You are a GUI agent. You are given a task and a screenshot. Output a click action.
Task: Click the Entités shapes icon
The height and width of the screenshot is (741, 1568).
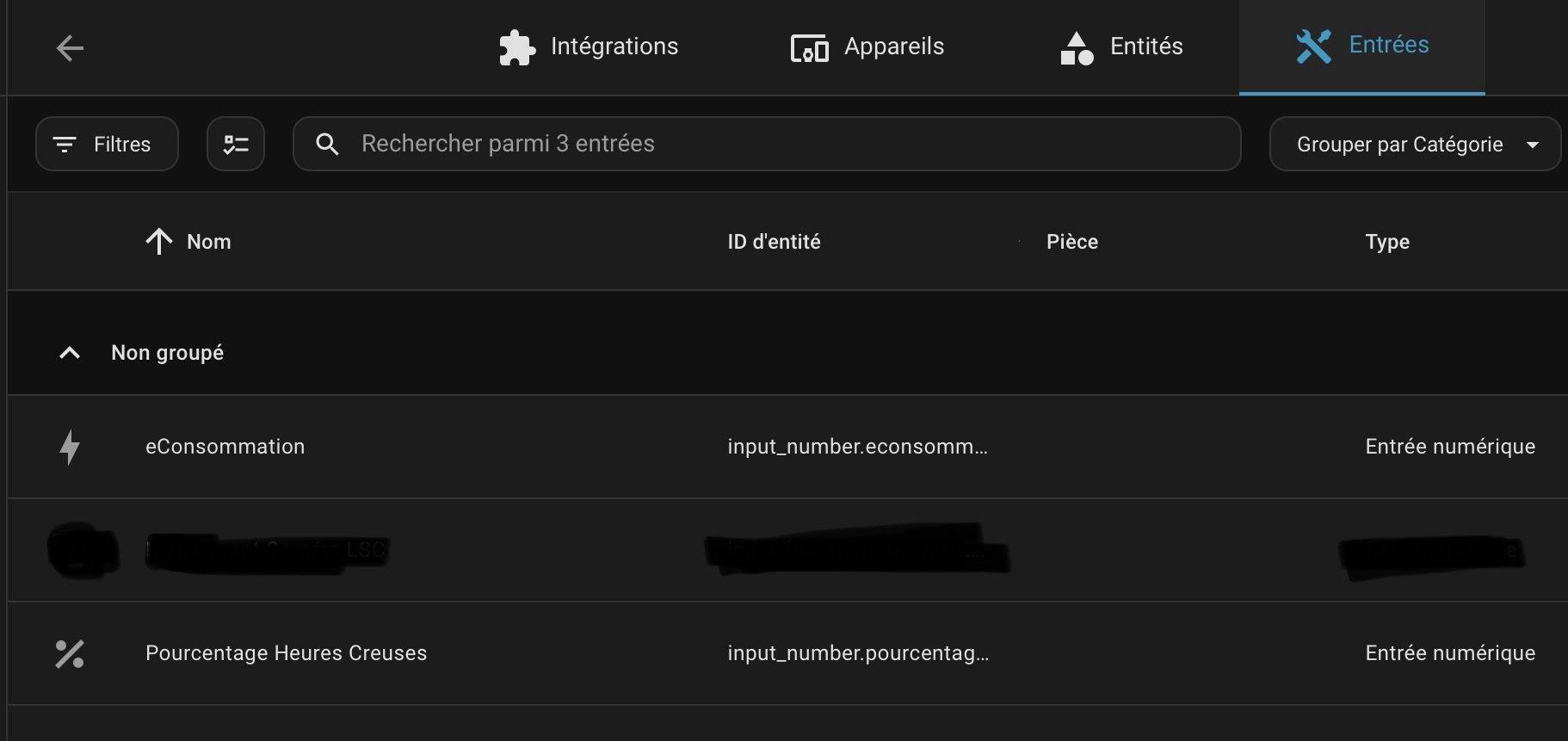1077,48
